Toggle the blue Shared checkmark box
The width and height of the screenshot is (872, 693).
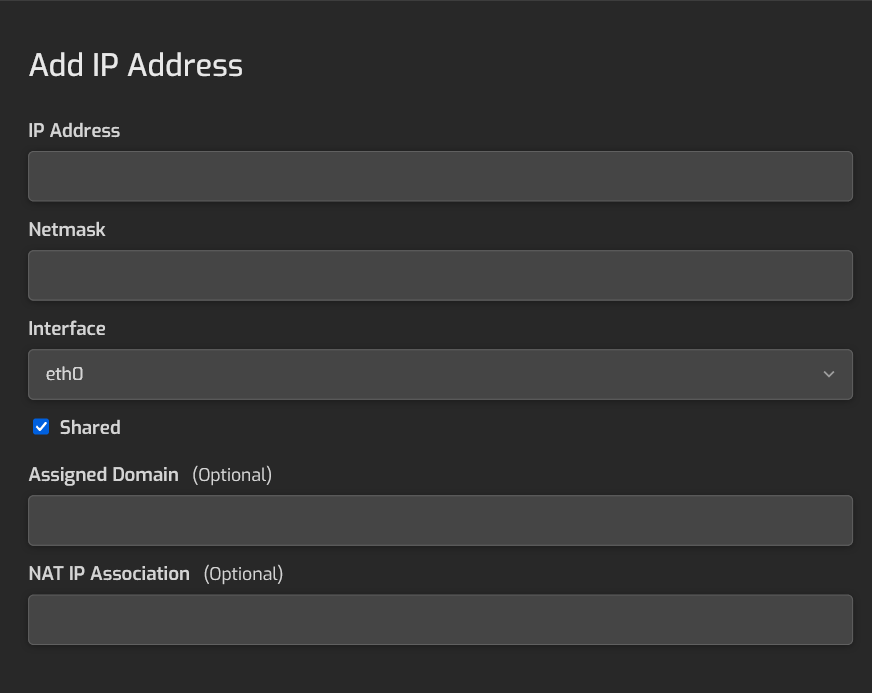pos(41,427)
